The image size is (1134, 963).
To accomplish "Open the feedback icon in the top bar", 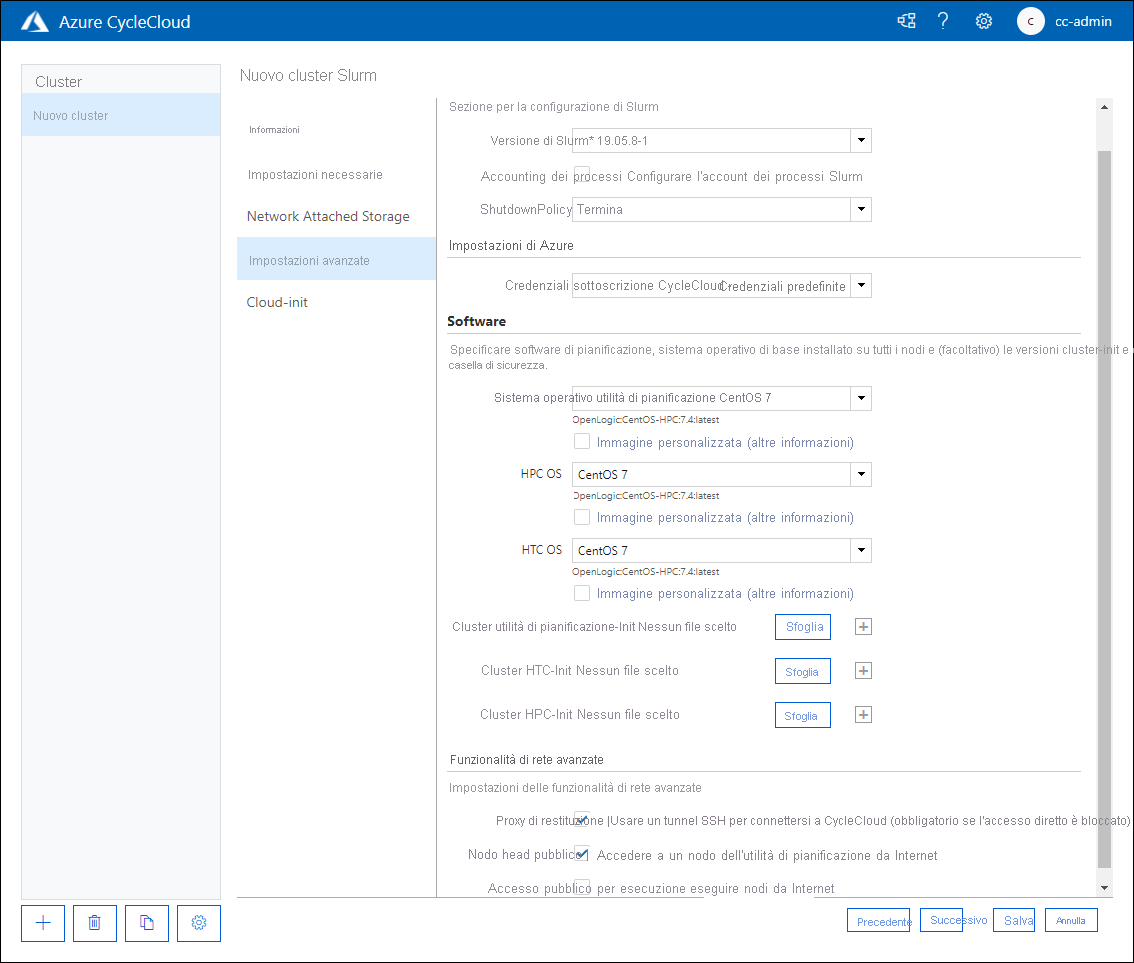I will pos(906,20).
